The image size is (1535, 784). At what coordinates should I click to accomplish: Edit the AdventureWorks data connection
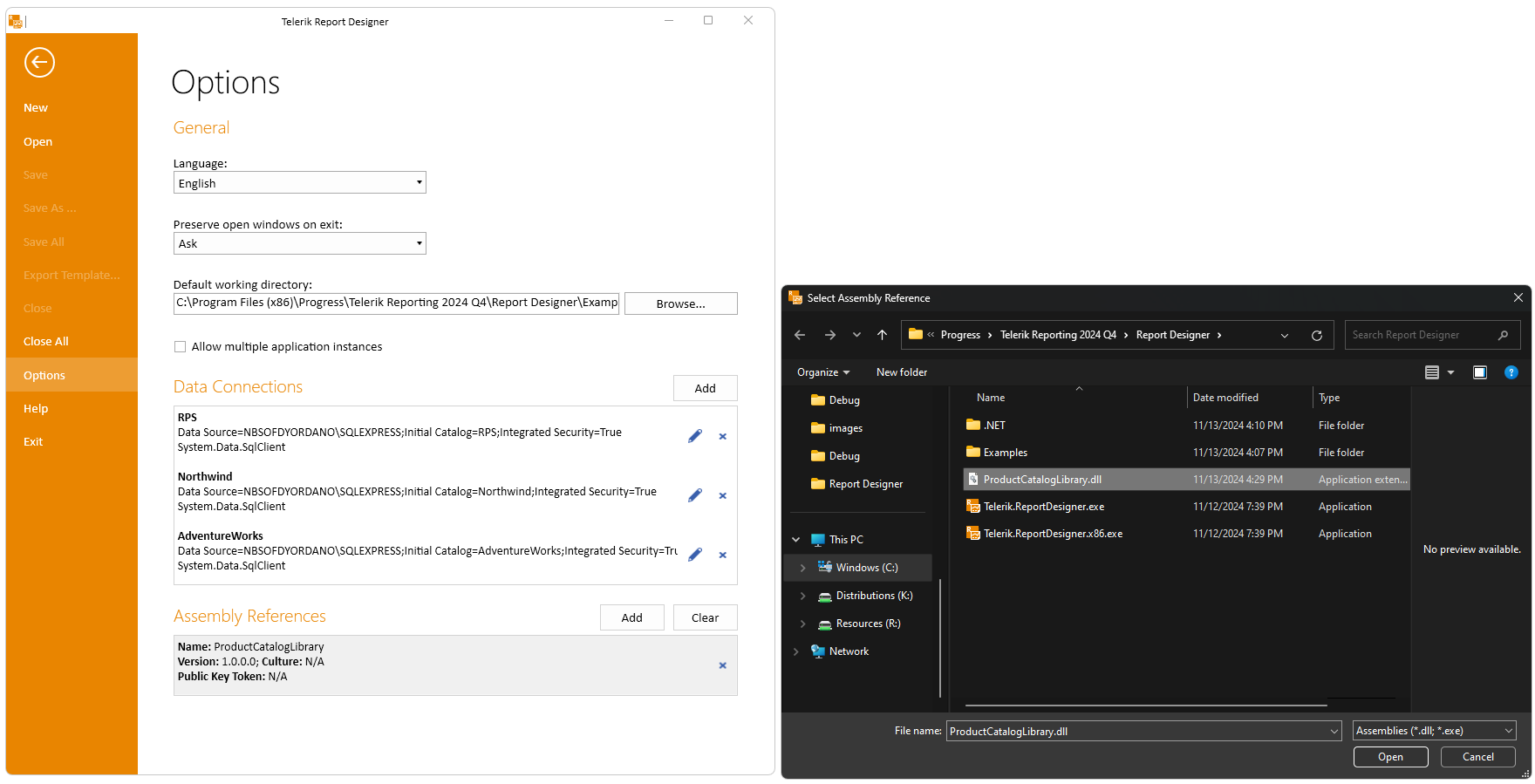[x=695, y=555]
